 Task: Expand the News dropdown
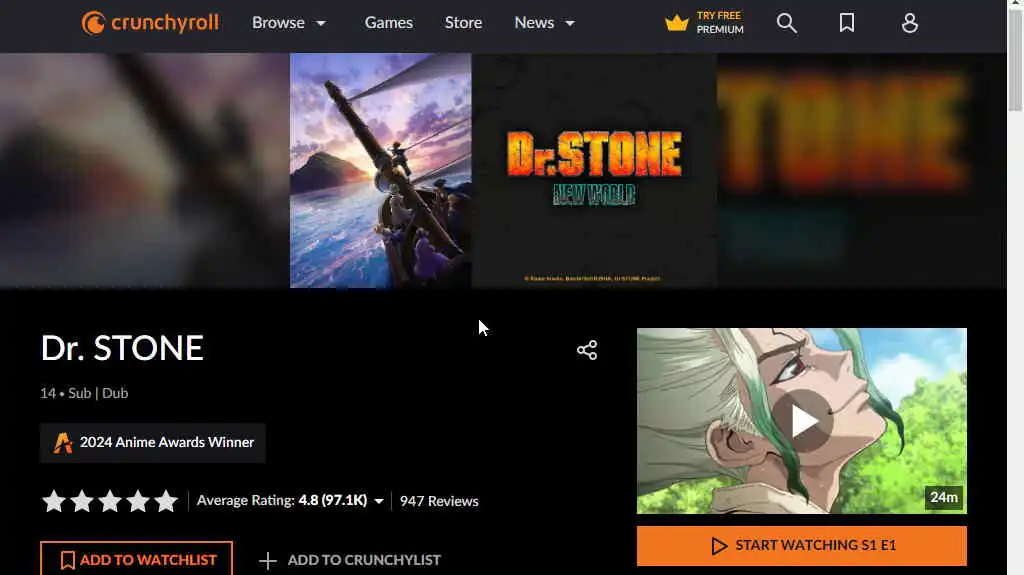tap(544, 23)
